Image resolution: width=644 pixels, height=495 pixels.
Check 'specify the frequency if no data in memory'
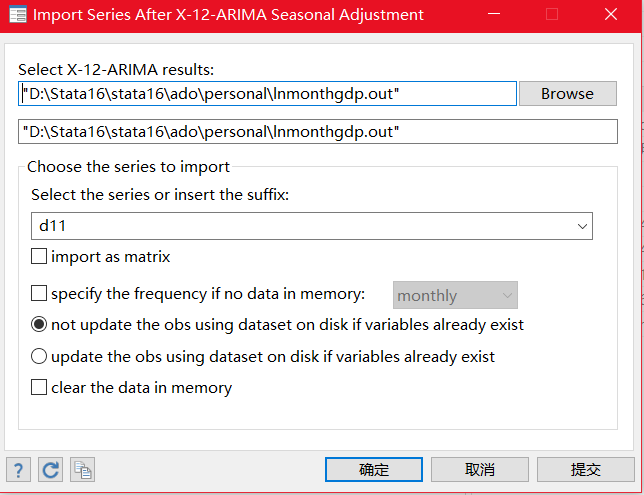[x=40, y=294]
